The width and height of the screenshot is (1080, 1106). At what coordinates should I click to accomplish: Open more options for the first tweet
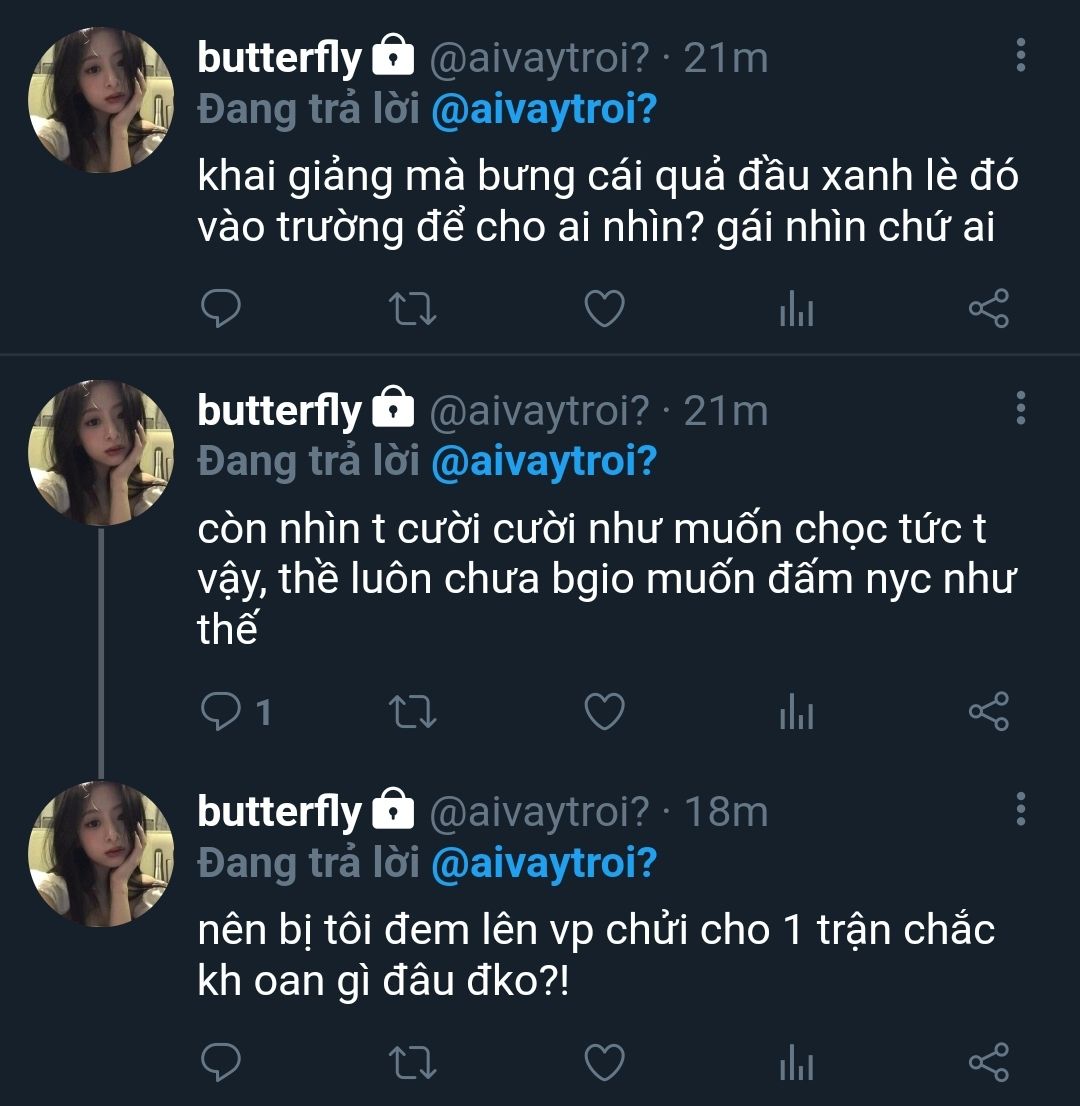(x=1020, y=56)
